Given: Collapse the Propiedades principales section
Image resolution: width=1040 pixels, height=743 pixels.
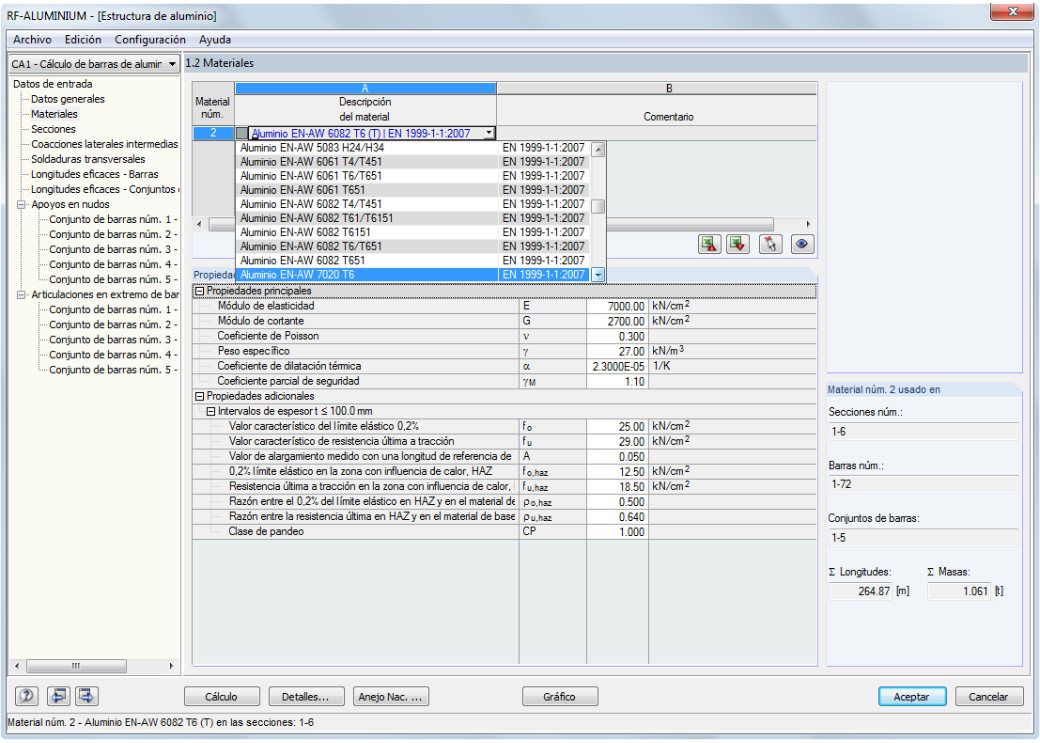Looking at the screenshot, I should (199, 291).
